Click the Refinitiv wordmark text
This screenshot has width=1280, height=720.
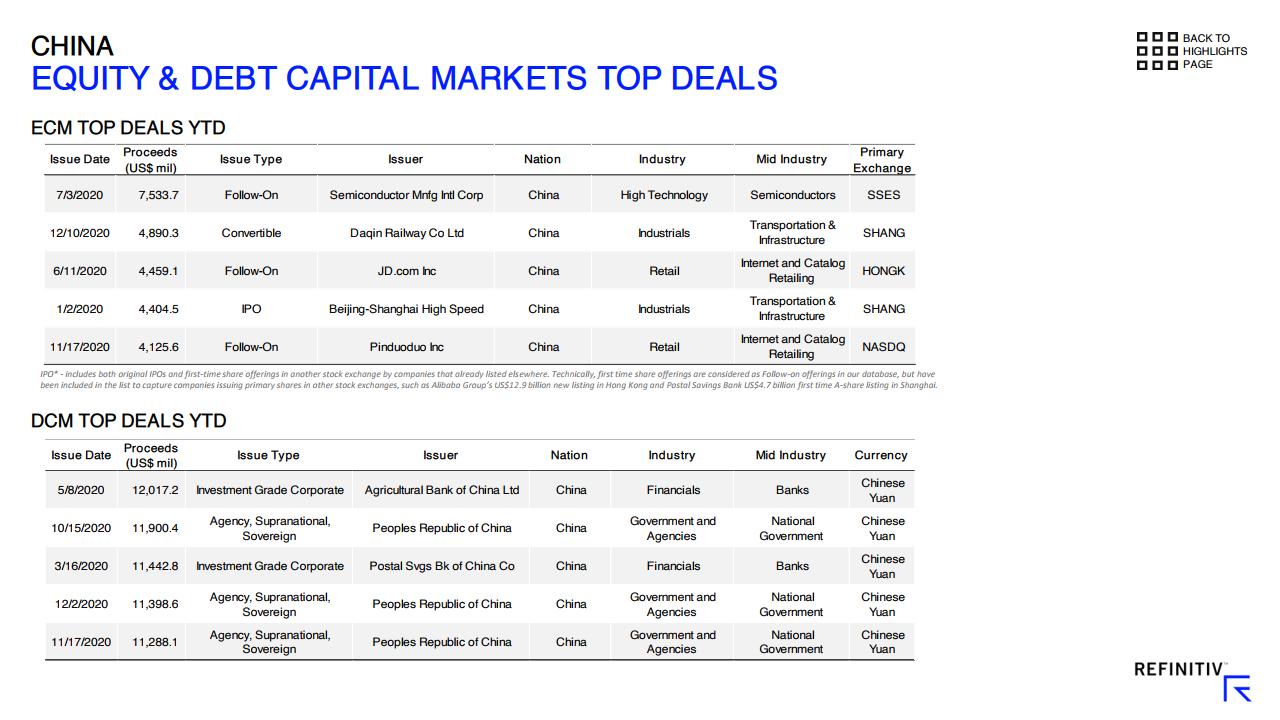pos(1178,670)
